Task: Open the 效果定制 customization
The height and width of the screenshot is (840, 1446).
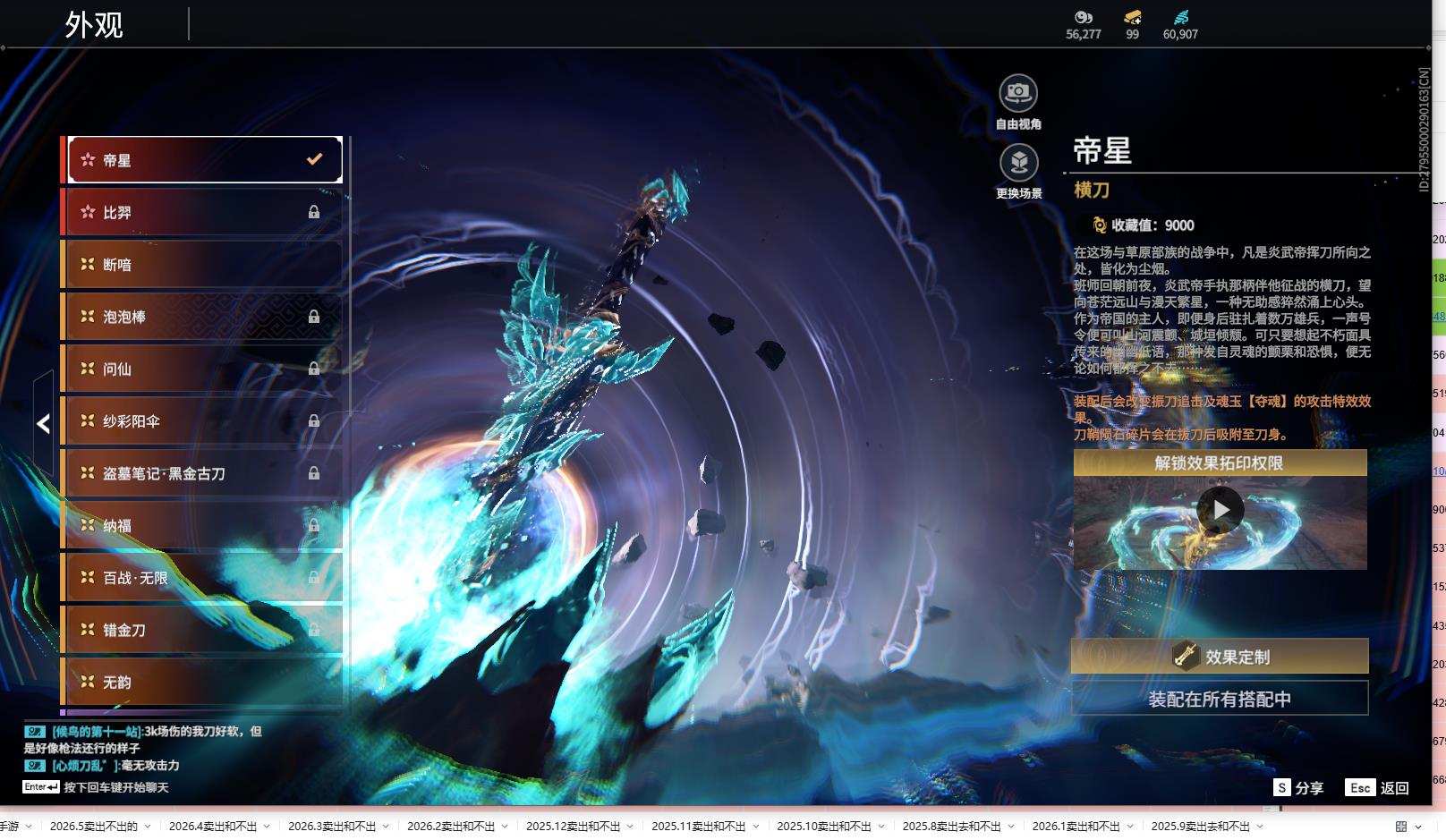Action: [x=1220, y=657]
